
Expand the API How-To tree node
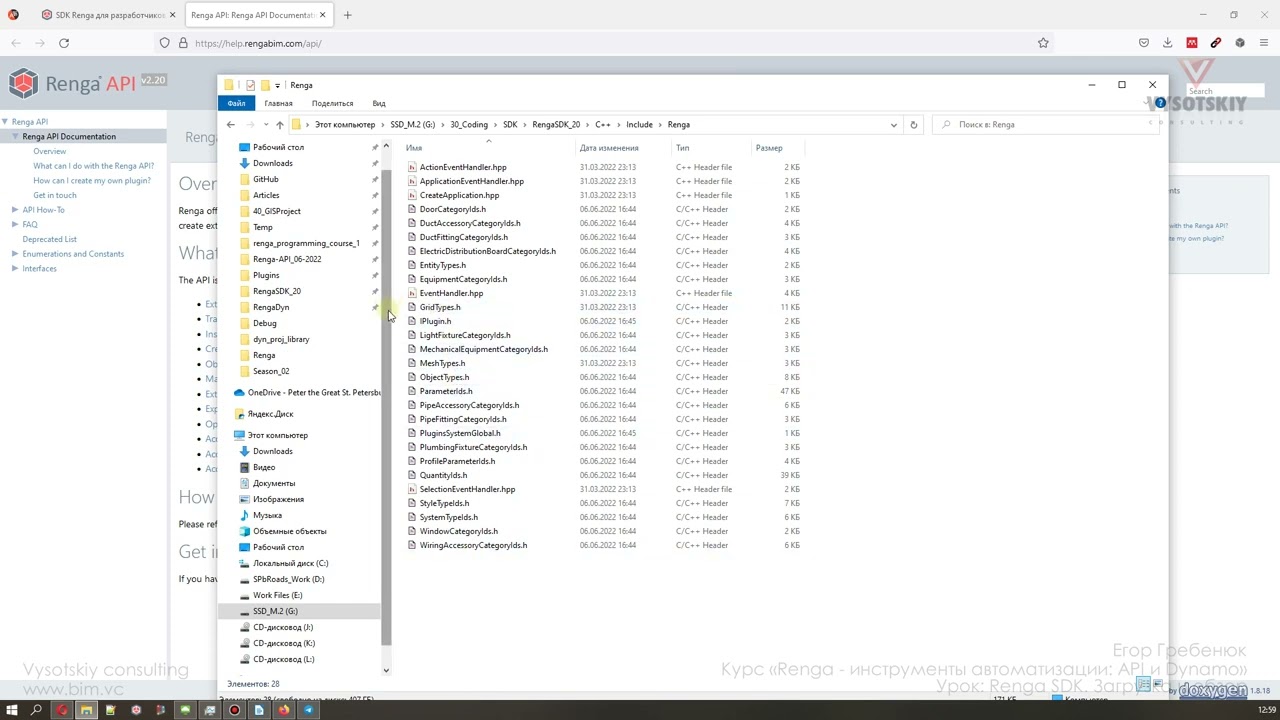pos(15,210)
